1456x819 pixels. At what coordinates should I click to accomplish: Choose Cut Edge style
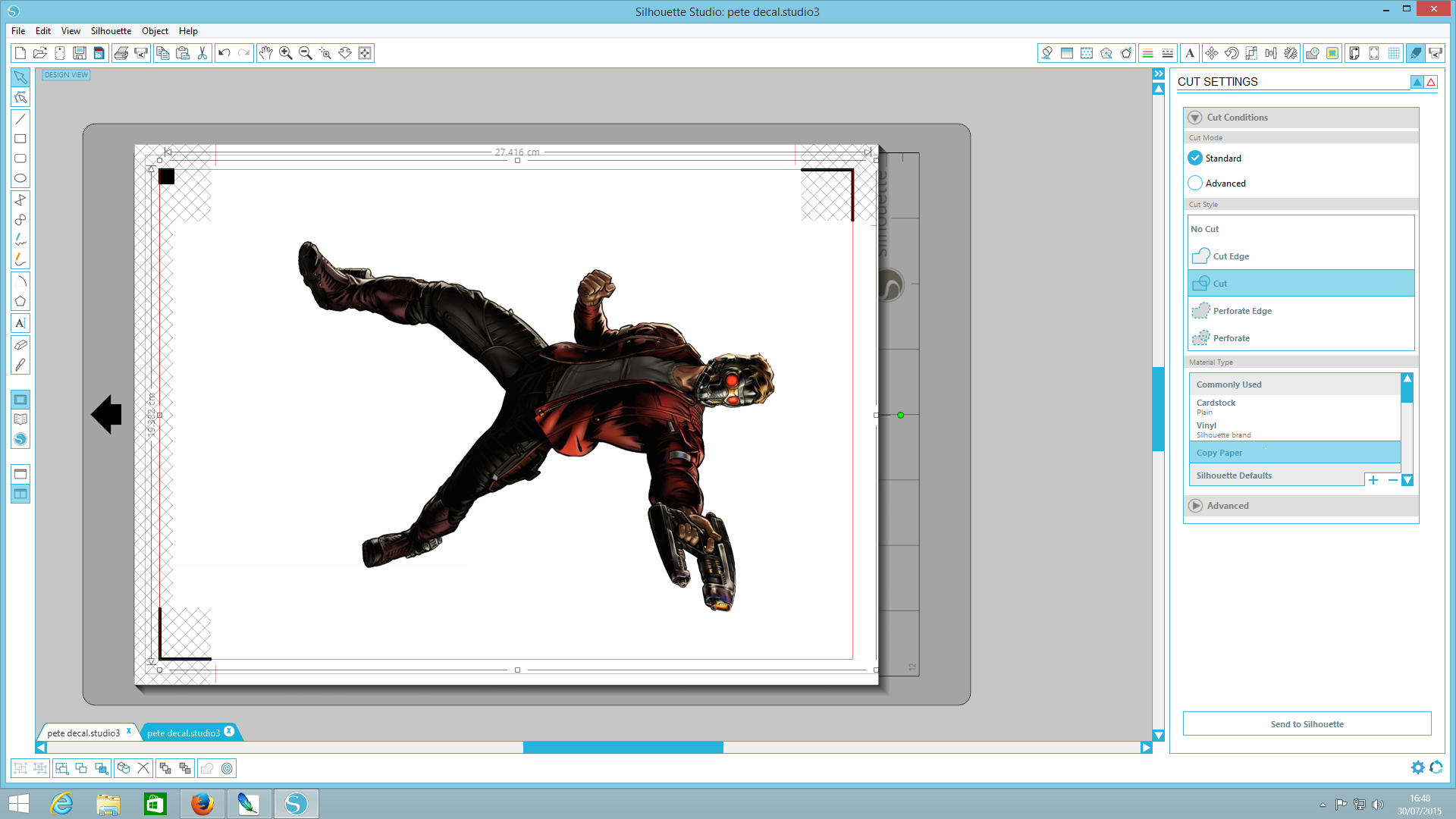click(x=1301, y=256)
